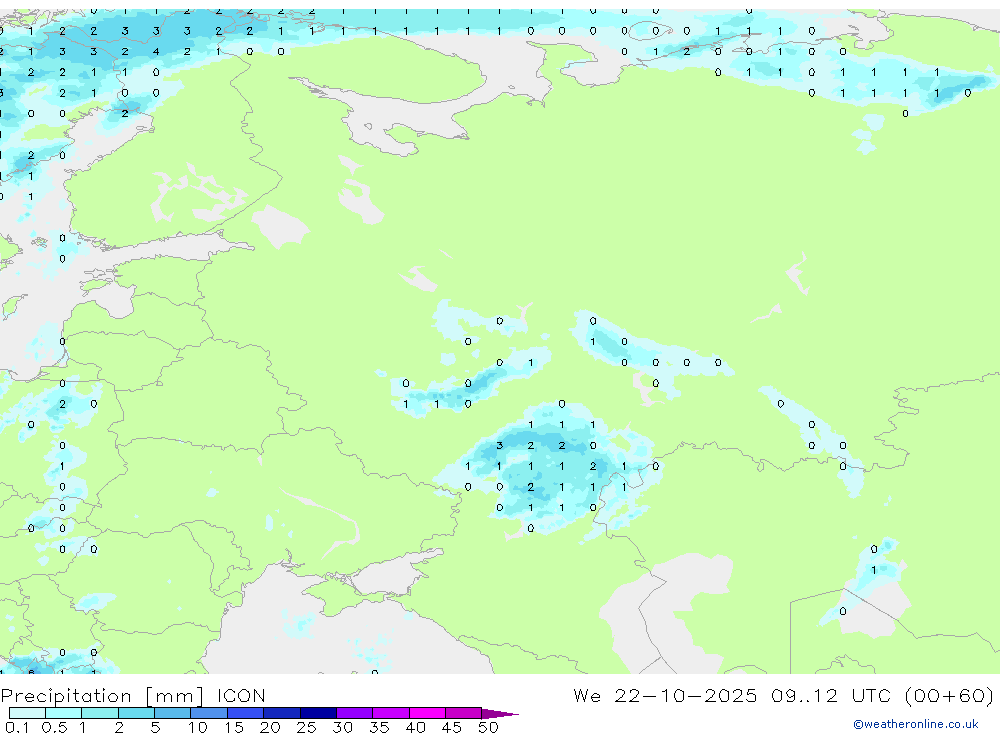Click the 2–5 mm legend swatch

point(136,713)
